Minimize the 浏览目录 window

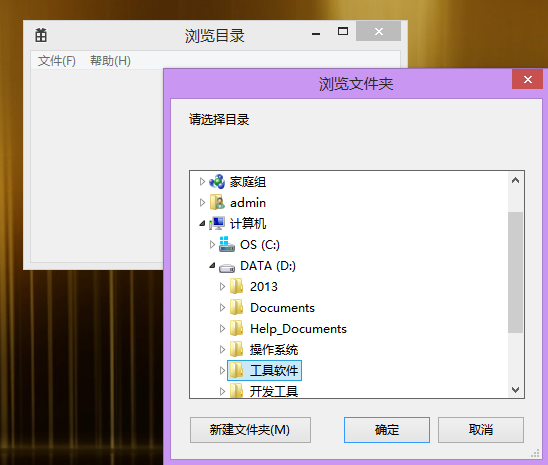316,33
